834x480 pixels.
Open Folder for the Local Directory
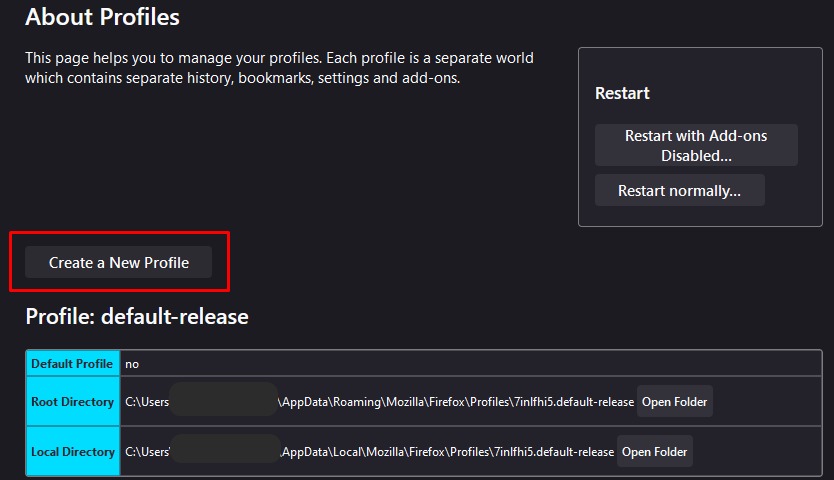[654, 452]
